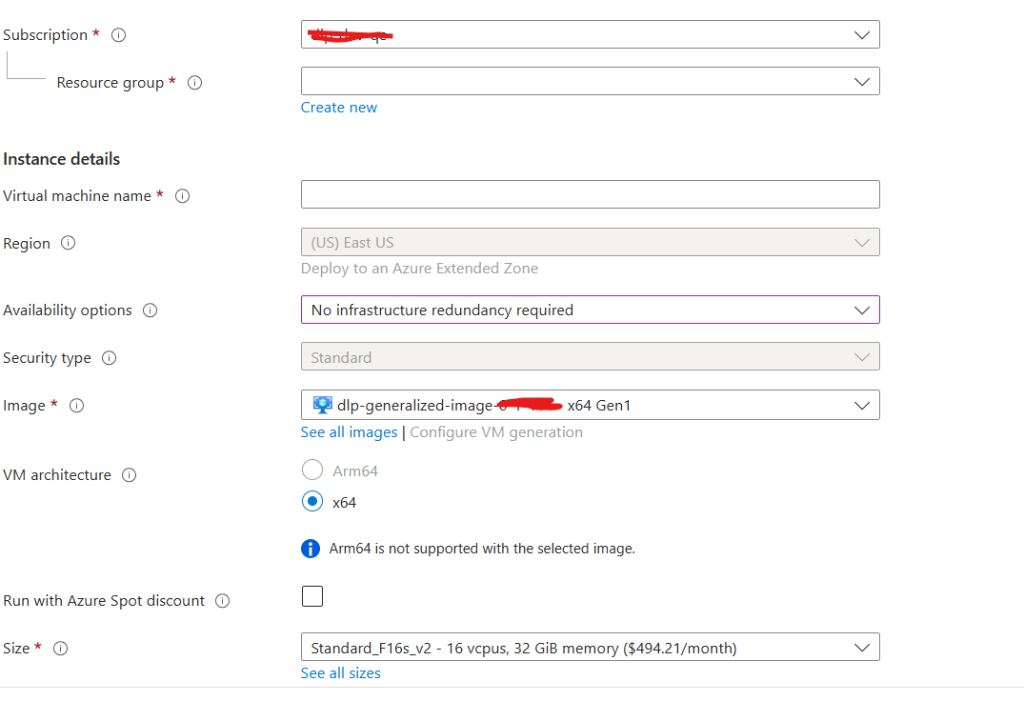Viewport: 1024px width, 701px height.
Task: Expand the Image dropdown
Action: [590, 405]
